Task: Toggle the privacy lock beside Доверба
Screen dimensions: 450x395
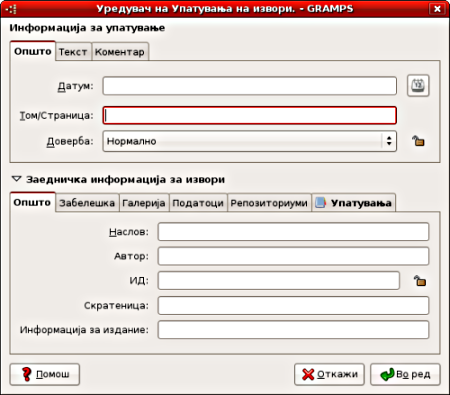Action: click(418, 141)
